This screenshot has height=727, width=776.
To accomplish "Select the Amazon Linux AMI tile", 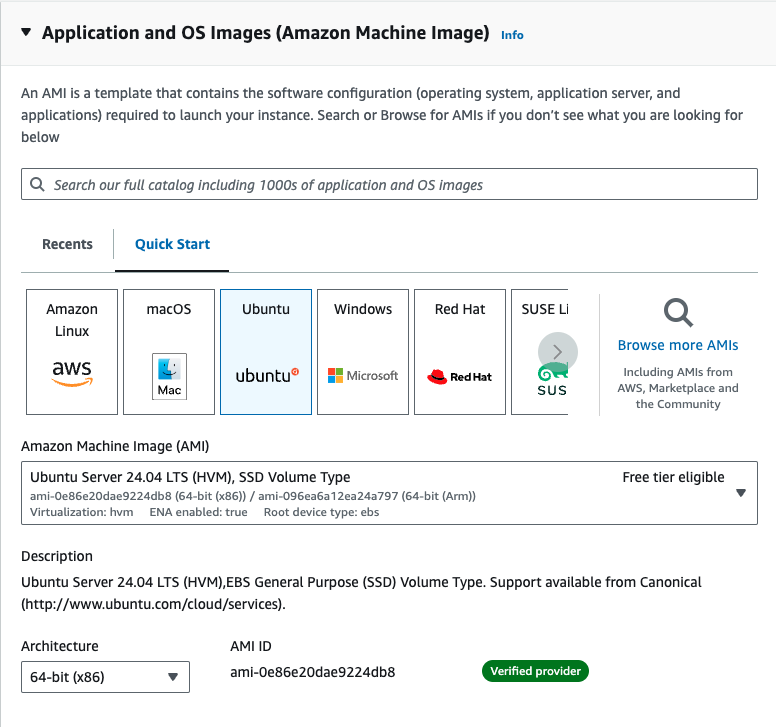I will pos(72,352).
